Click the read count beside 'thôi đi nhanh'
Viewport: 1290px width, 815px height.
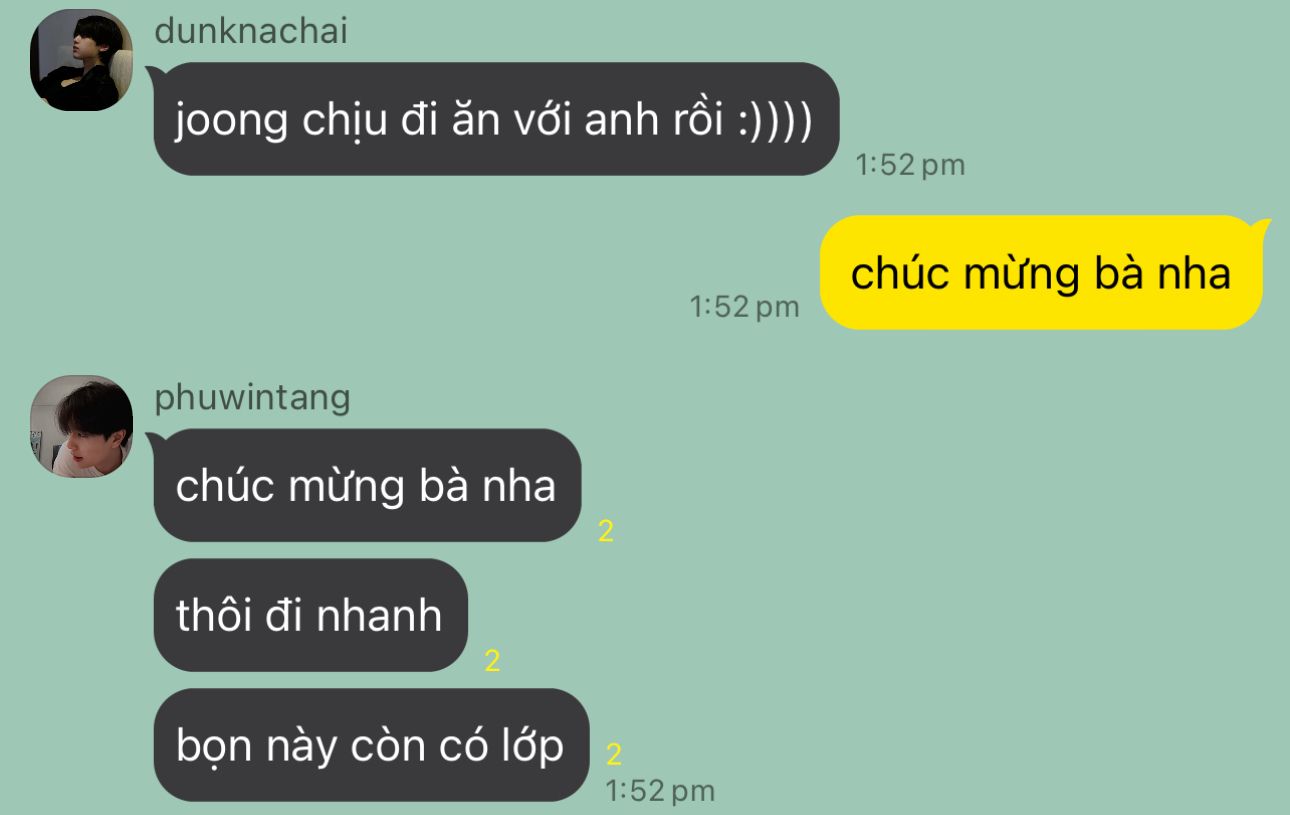[492, 661]
